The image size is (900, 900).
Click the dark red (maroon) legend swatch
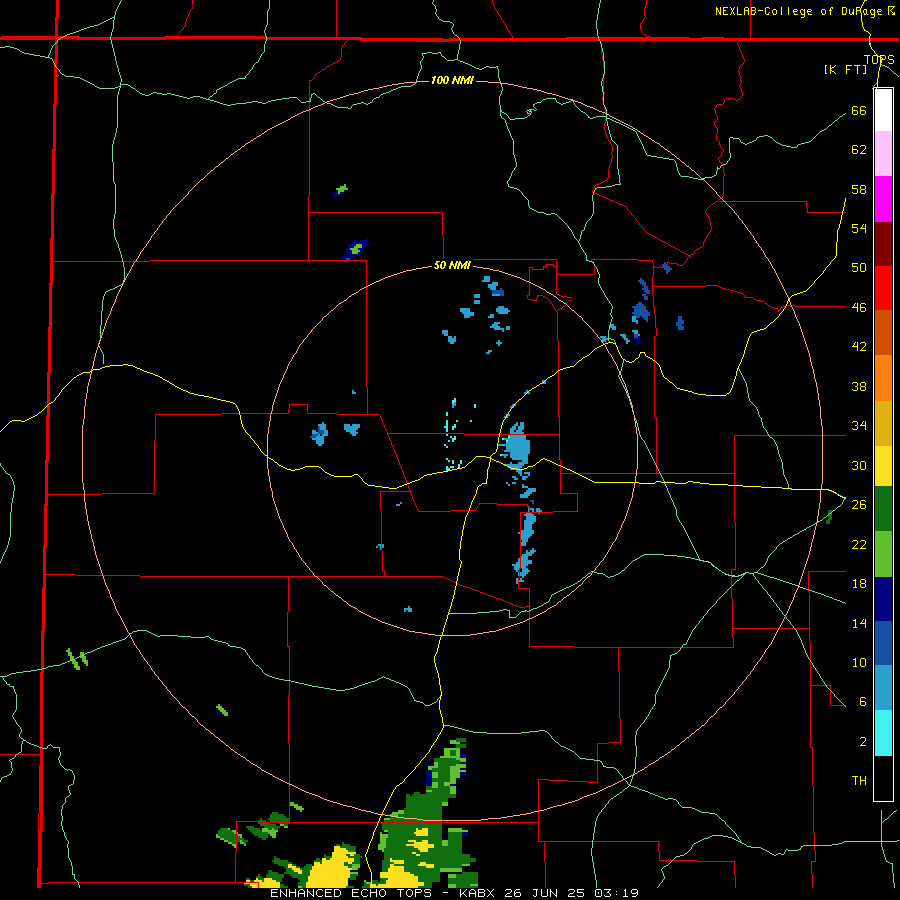[x=883, y=244]
